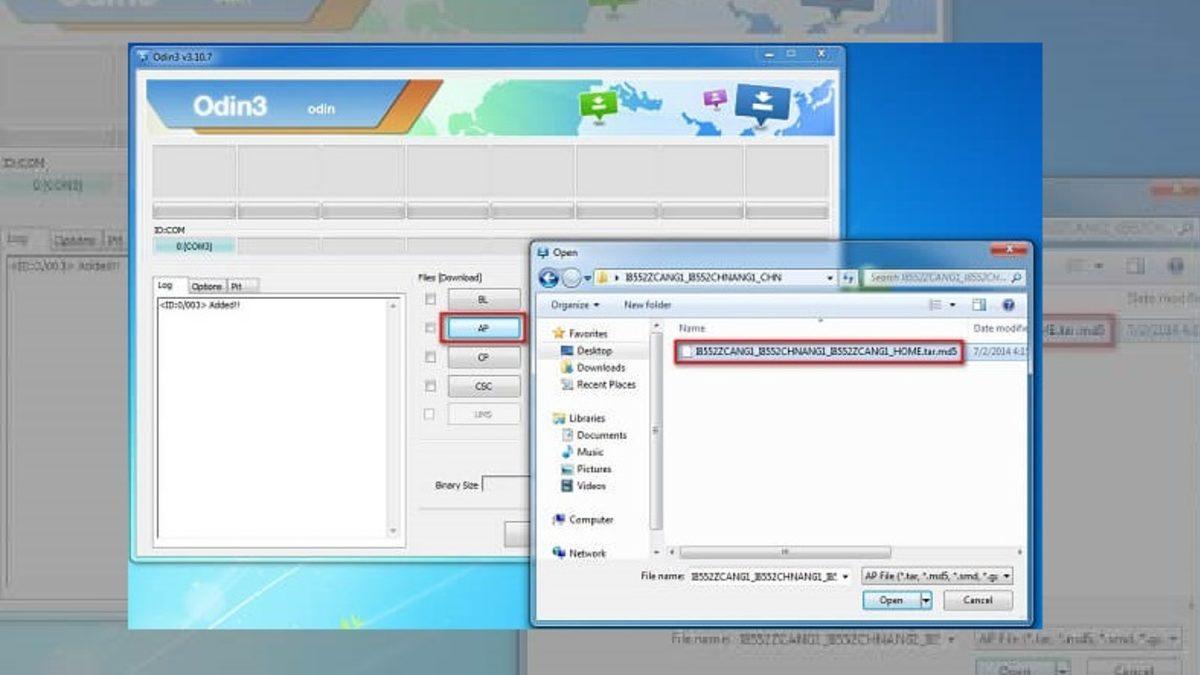Click the Help question mark icon
This screenshot has height=675, width=1200.
point(1008,305)
